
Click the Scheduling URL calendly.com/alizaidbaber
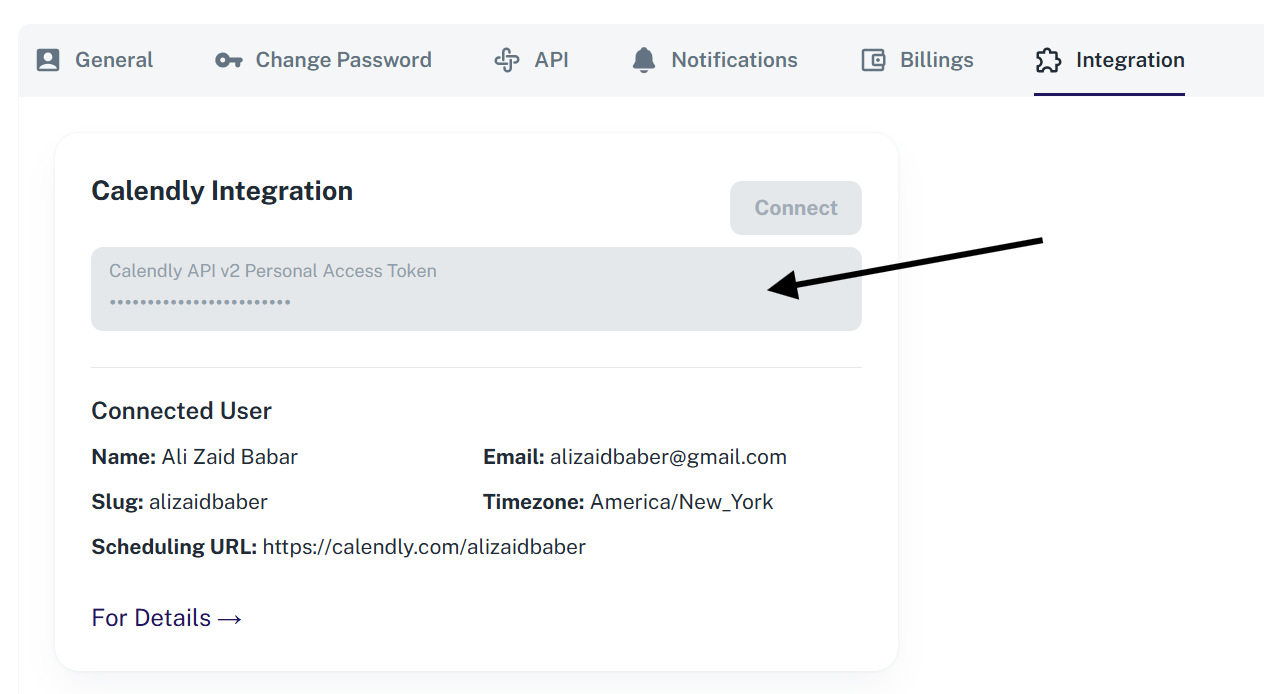point(424,547)
